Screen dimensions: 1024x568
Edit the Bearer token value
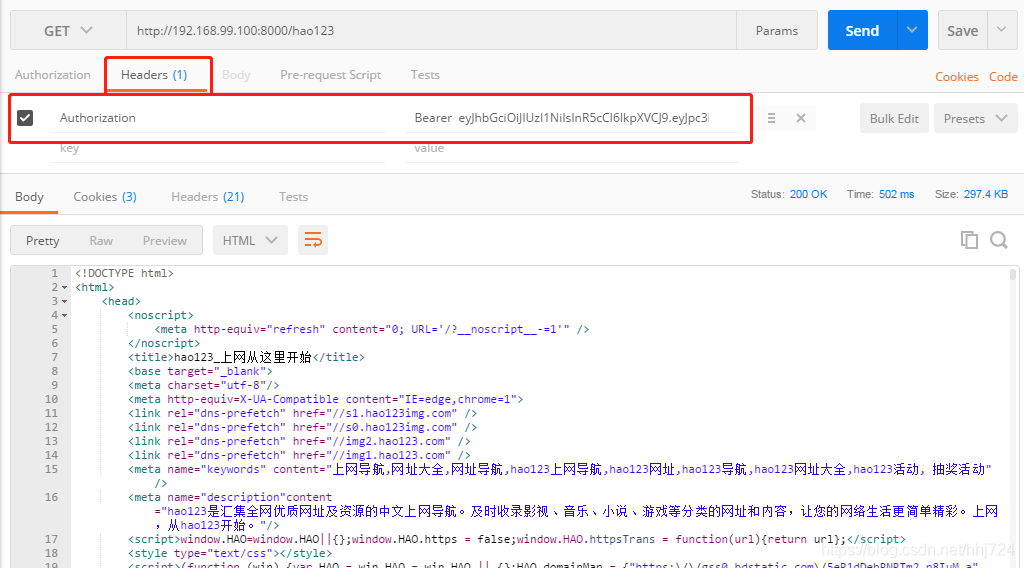point(571,118)
